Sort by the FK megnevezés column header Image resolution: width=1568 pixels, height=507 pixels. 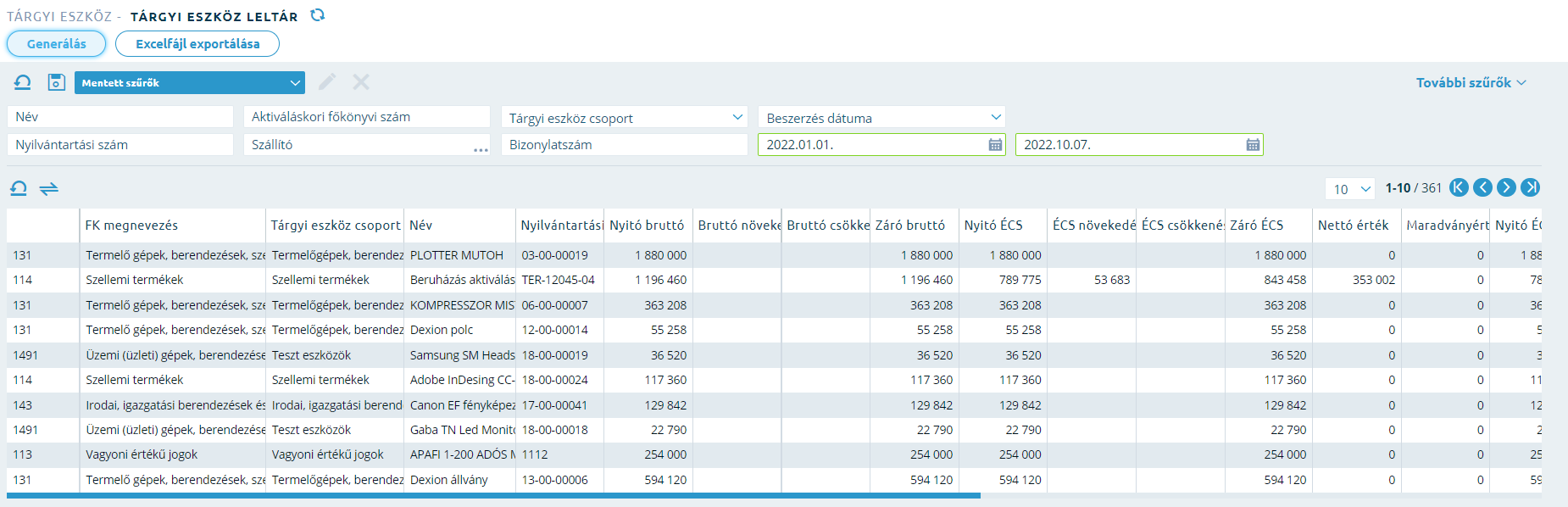tap(173, 226)
